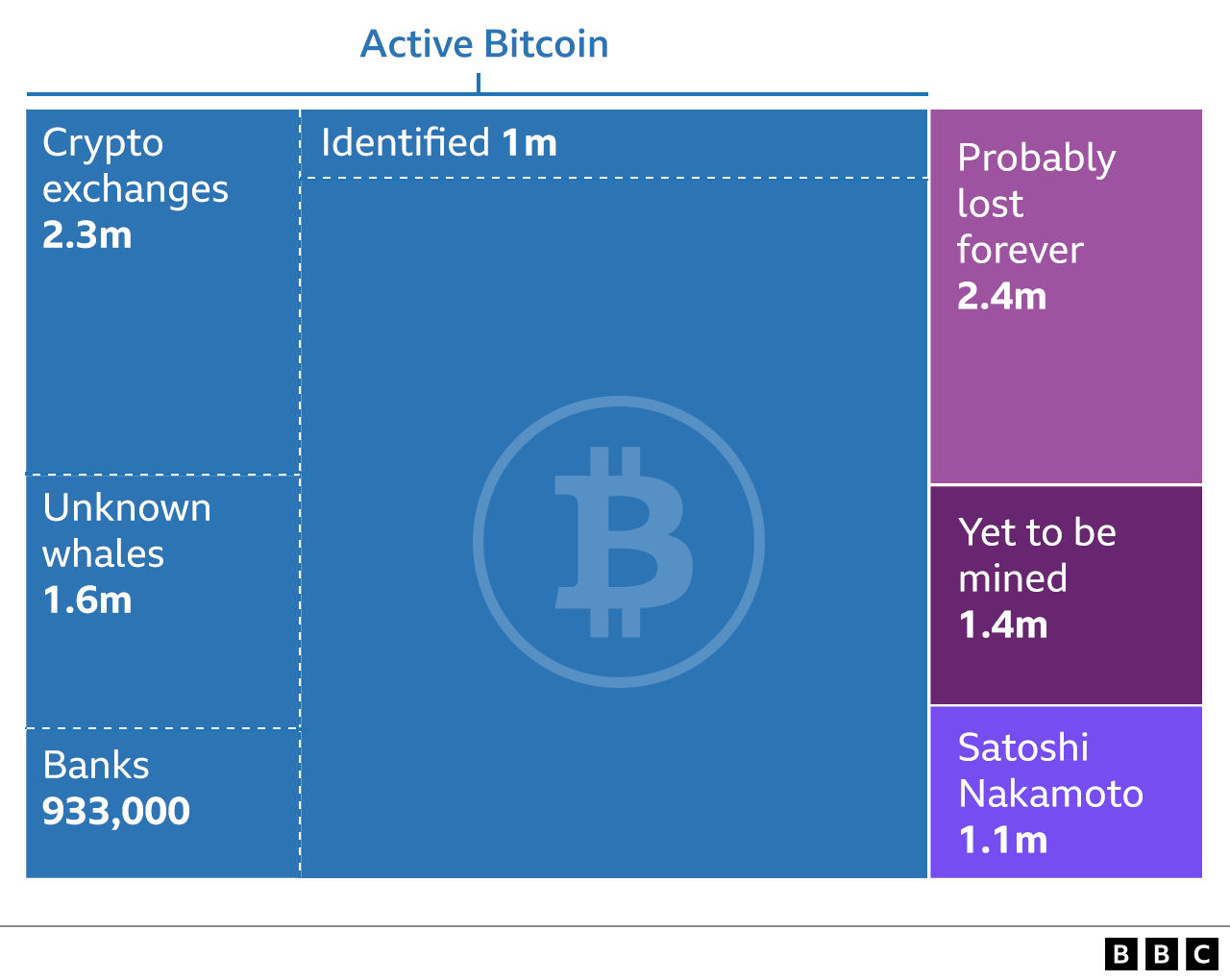
Task: Click the 933,000 figure under Banks
Action: (x=116, y=812)
